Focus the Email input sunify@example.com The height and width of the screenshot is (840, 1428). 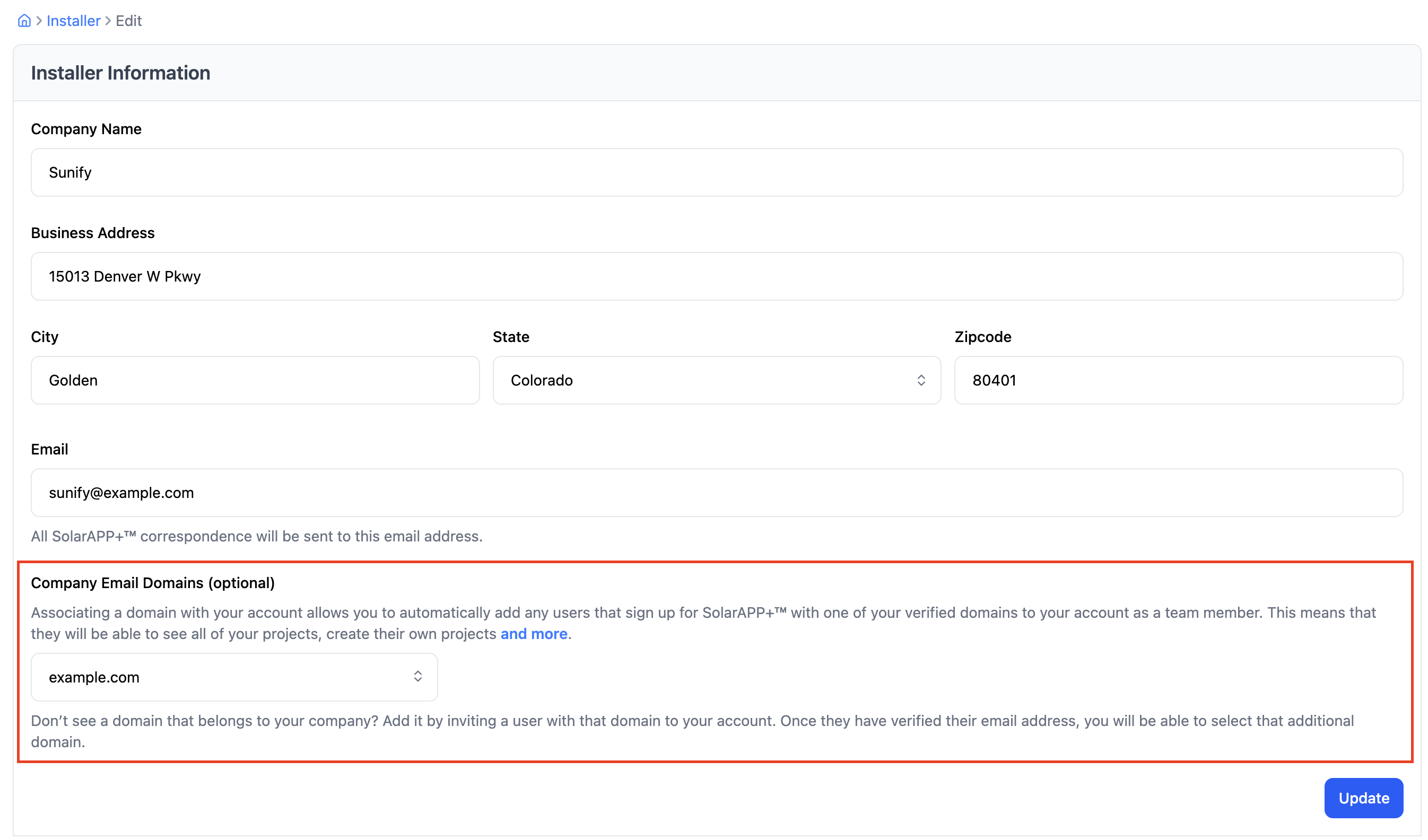pyautogui.click(x=716, y=493)
